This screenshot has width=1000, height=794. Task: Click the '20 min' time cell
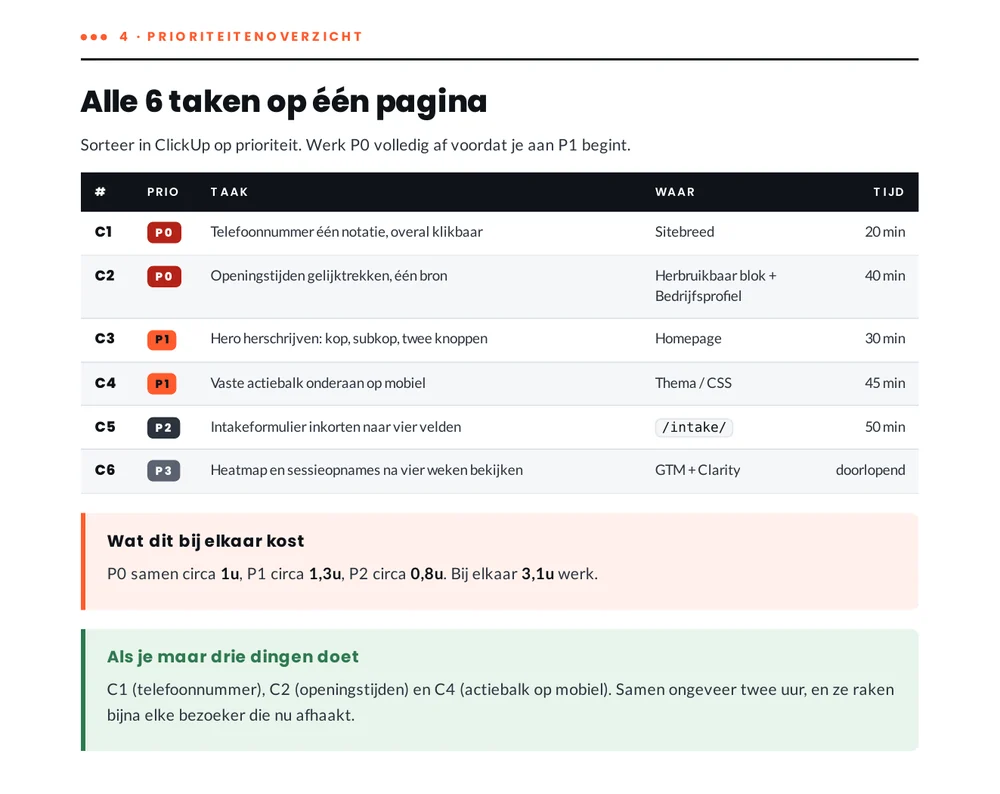(x=885, y=232)
